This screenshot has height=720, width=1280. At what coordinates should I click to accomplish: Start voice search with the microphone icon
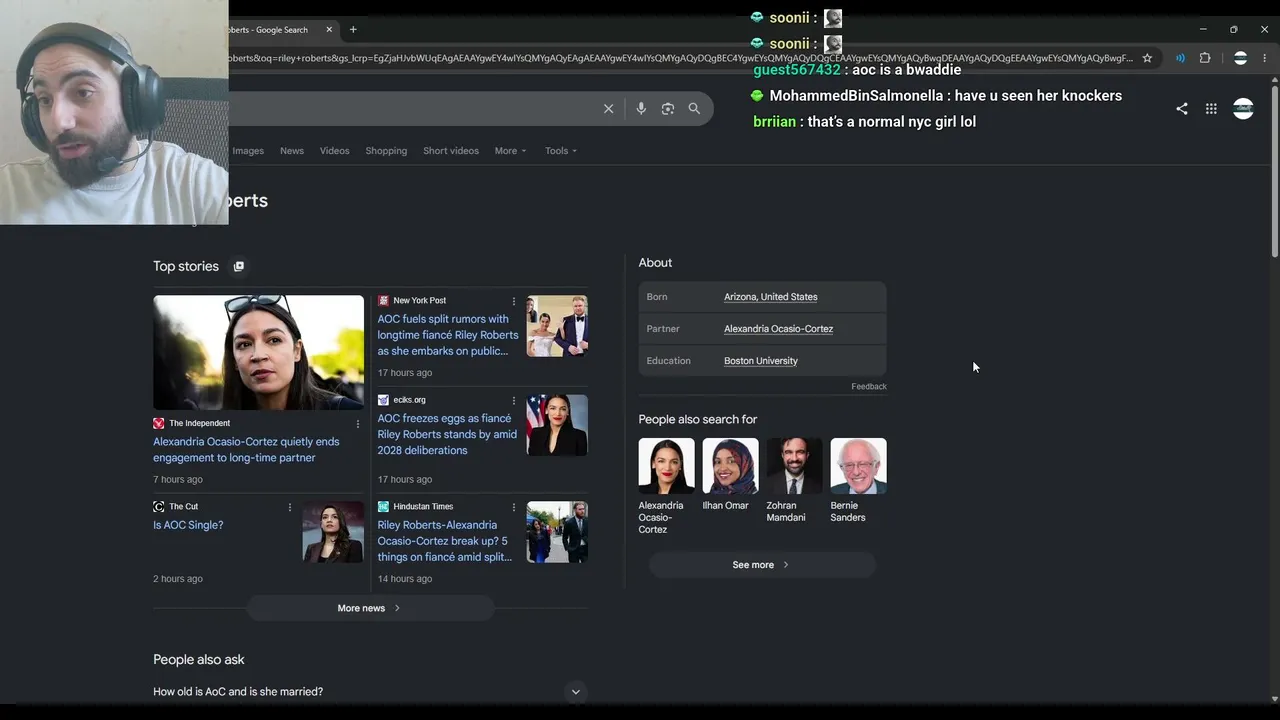click(x=641, y=109)
